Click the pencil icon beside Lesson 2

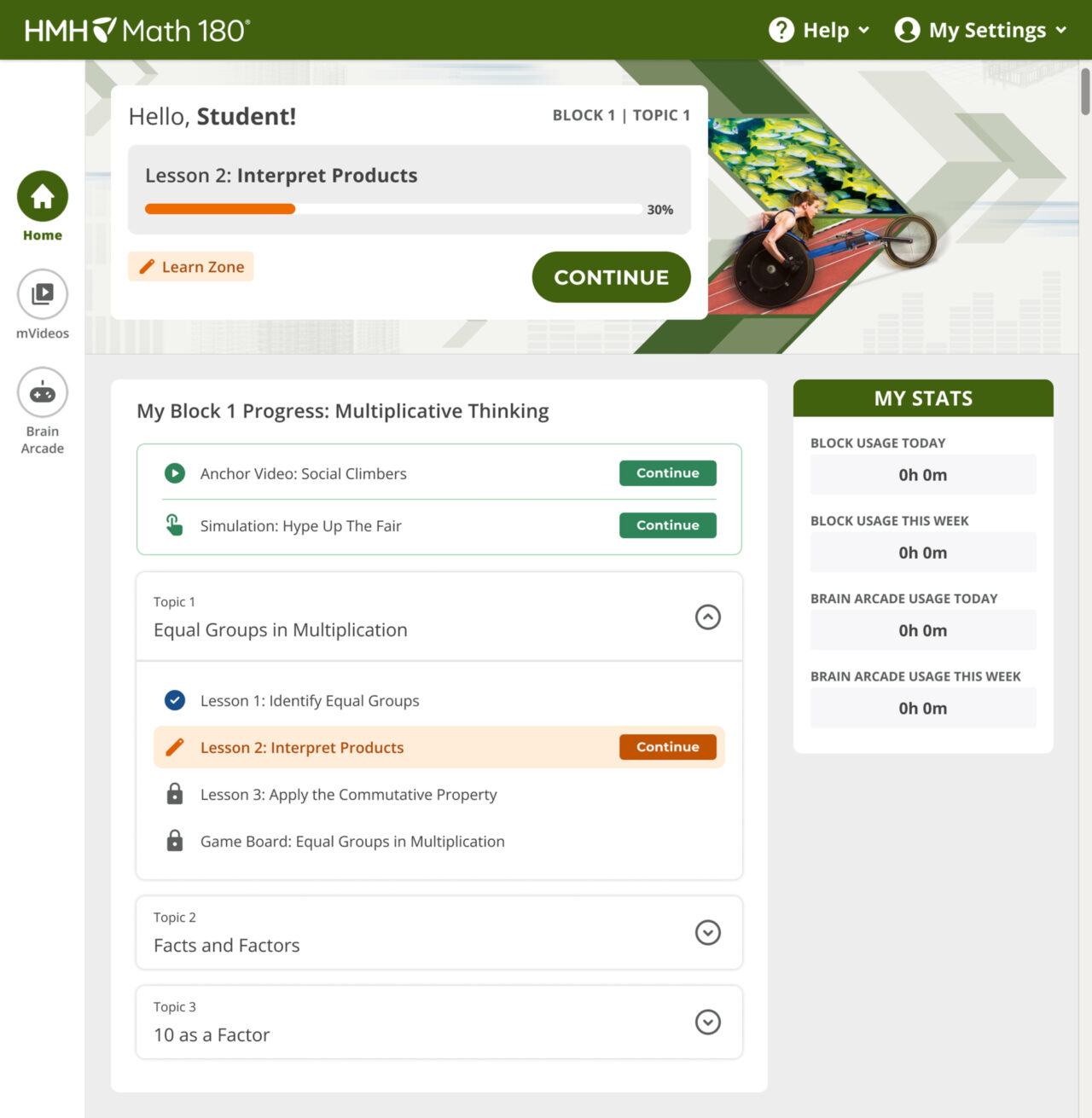(x=174, y=746)
